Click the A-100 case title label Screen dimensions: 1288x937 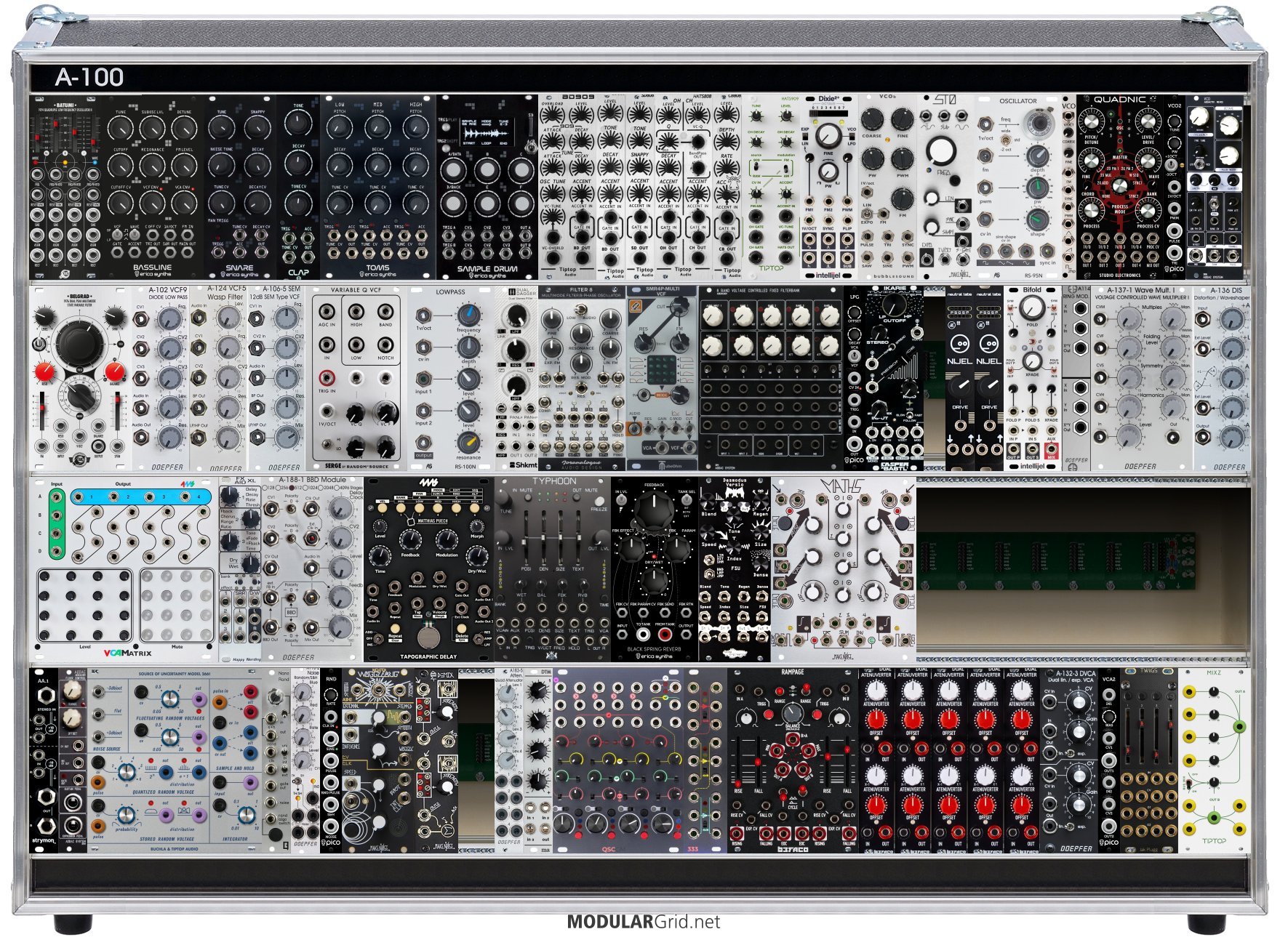(x=89, y=77)
